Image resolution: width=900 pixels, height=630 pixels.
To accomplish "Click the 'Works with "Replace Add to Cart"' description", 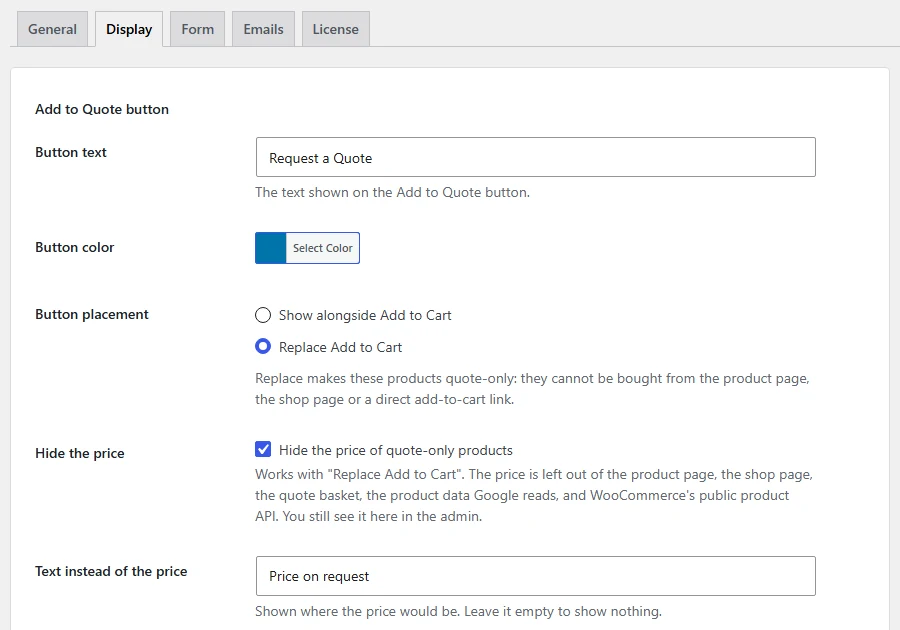I will click(534, 495).
